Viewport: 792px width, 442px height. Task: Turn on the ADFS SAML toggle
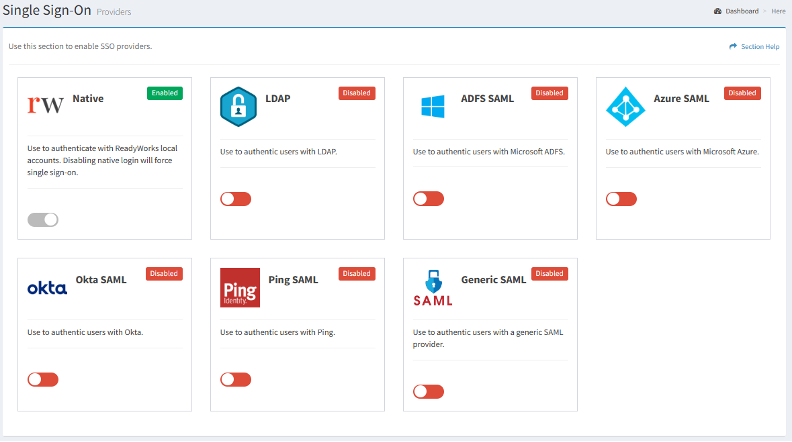pyautogui.click(x=428, y=199)
